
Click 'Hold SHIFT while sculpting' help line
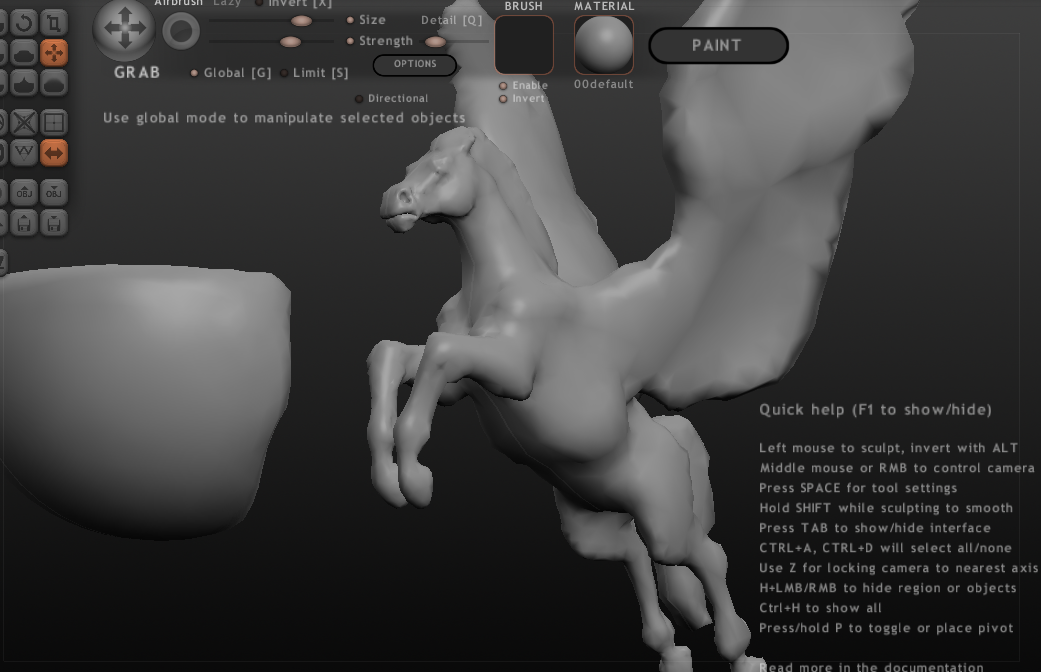point(886,508)
